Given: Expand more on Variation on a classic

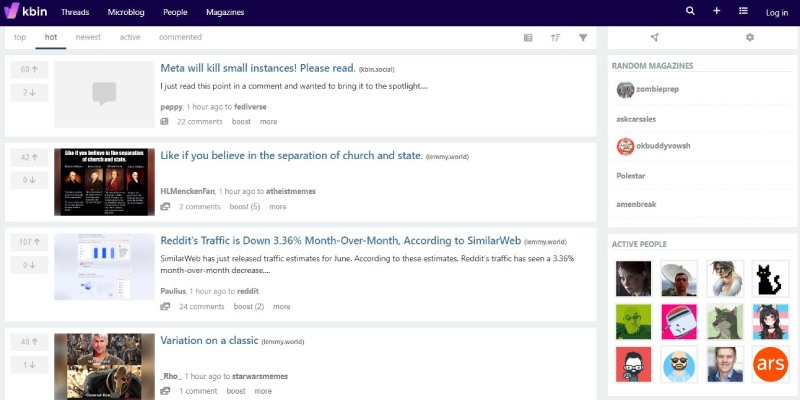Looking at the screenshot, I should [x=263, y=391].
